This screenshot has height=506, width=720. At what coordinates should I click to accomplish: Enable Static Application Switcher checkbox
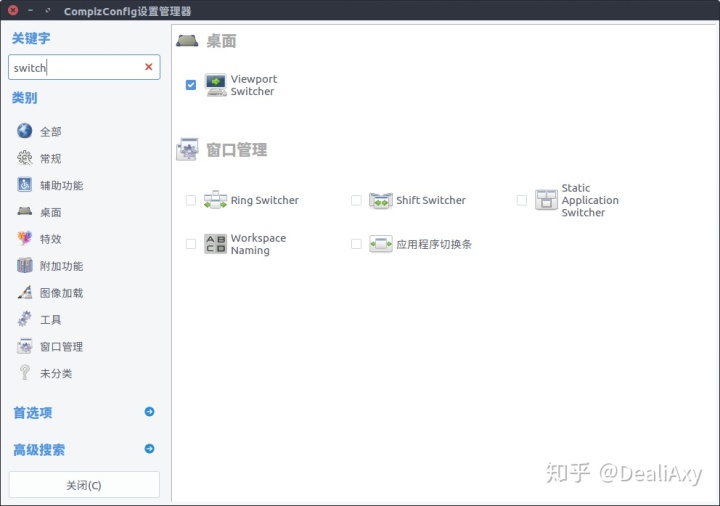click(x=522, y=200)
